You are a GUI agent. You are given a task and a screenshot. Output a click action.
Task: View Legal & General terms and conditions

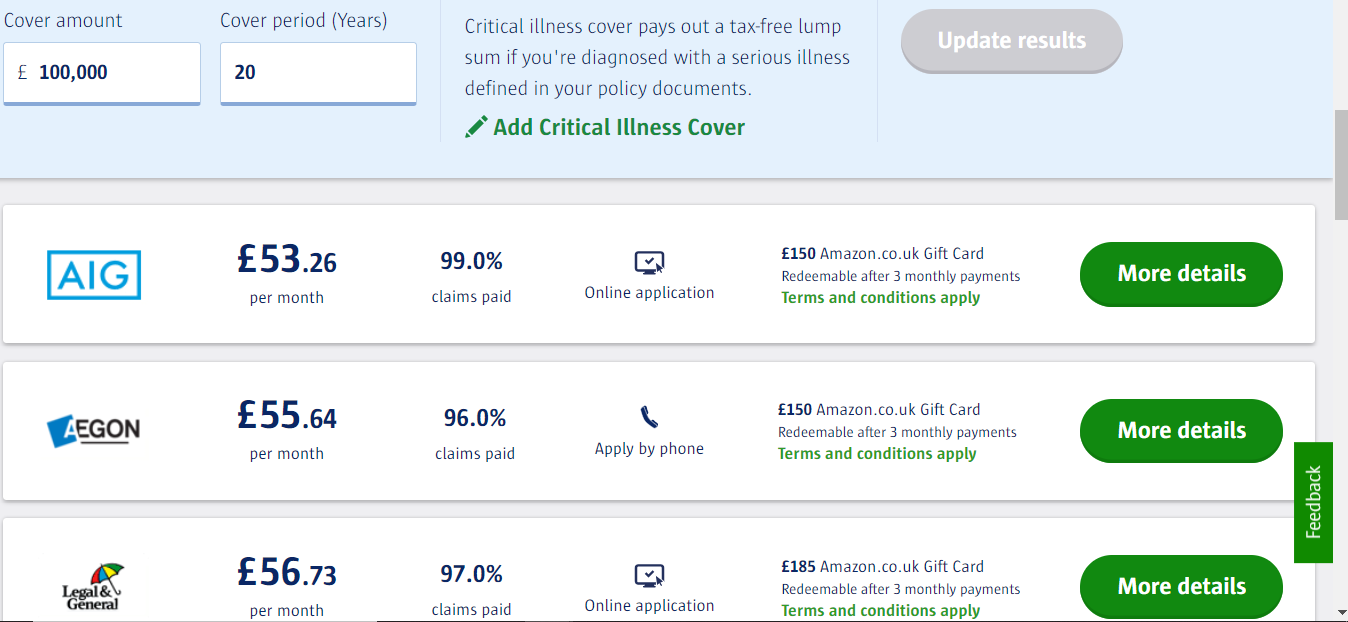pos(880,610)
